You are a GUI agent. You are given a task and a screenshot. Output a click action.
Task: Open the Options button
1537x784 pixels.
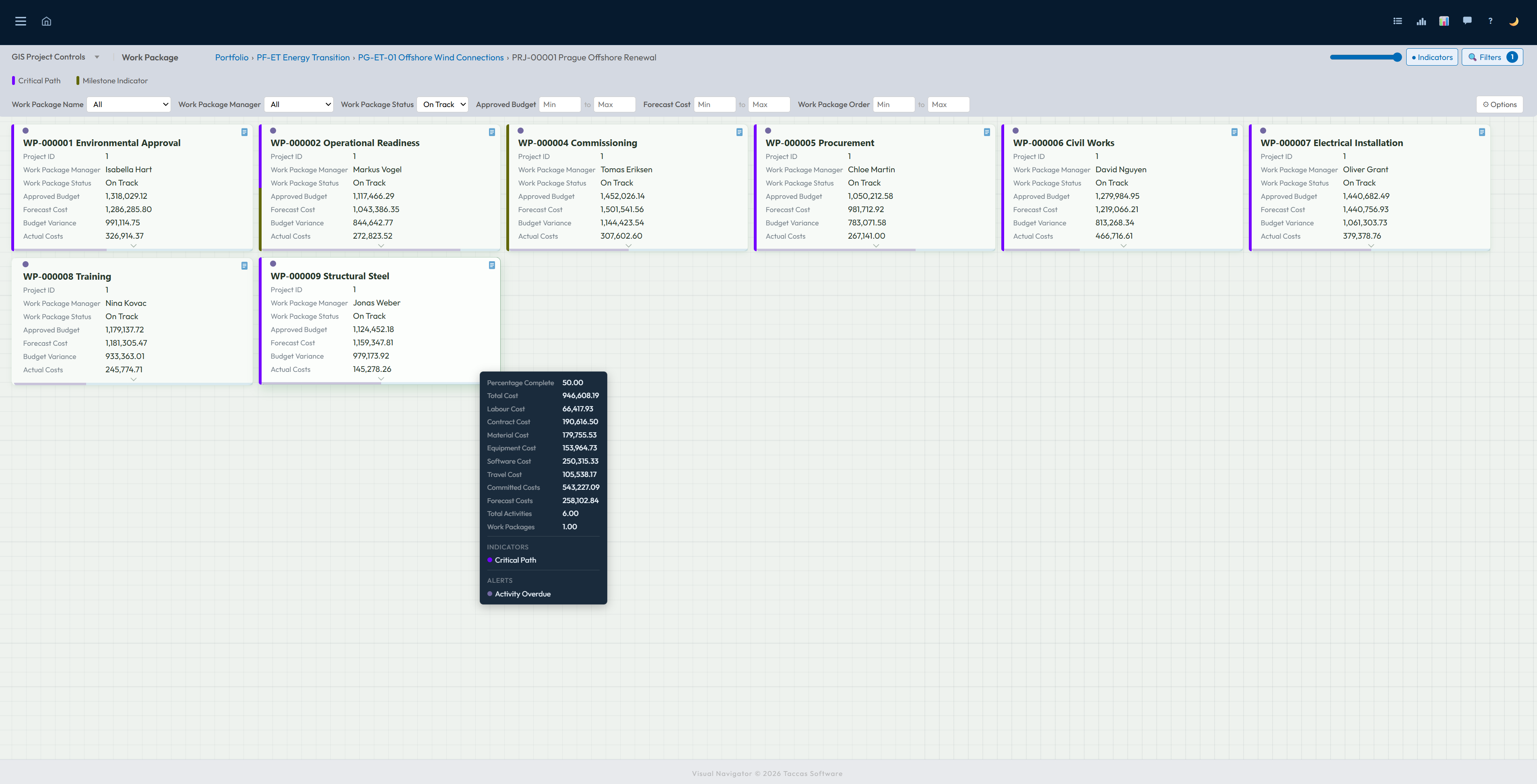pos(1500,104)
